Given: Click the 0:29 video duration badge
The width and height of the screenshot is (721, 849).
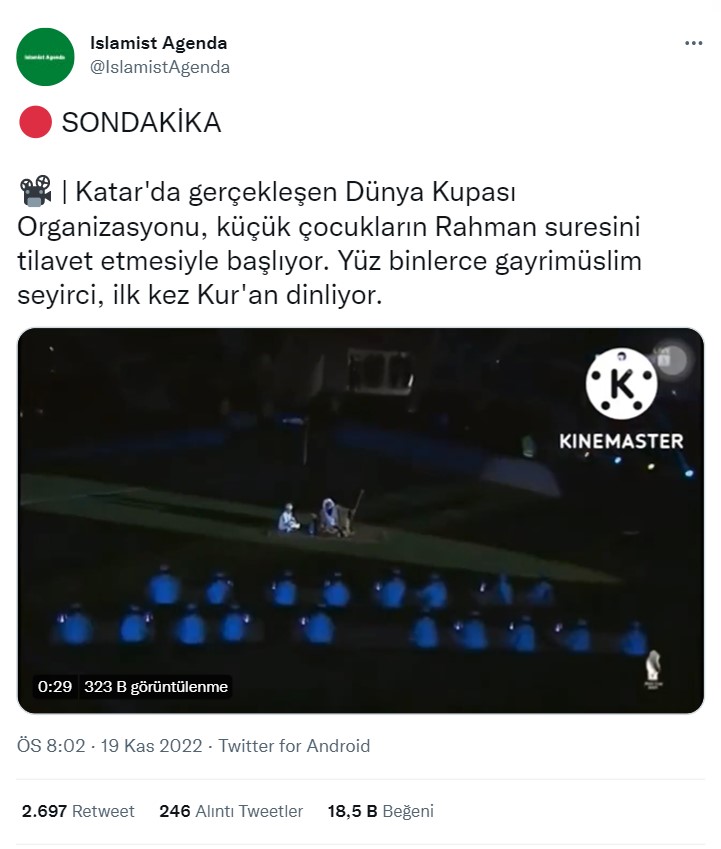Looking at the screenshot, I should click(x=55, y=687).
